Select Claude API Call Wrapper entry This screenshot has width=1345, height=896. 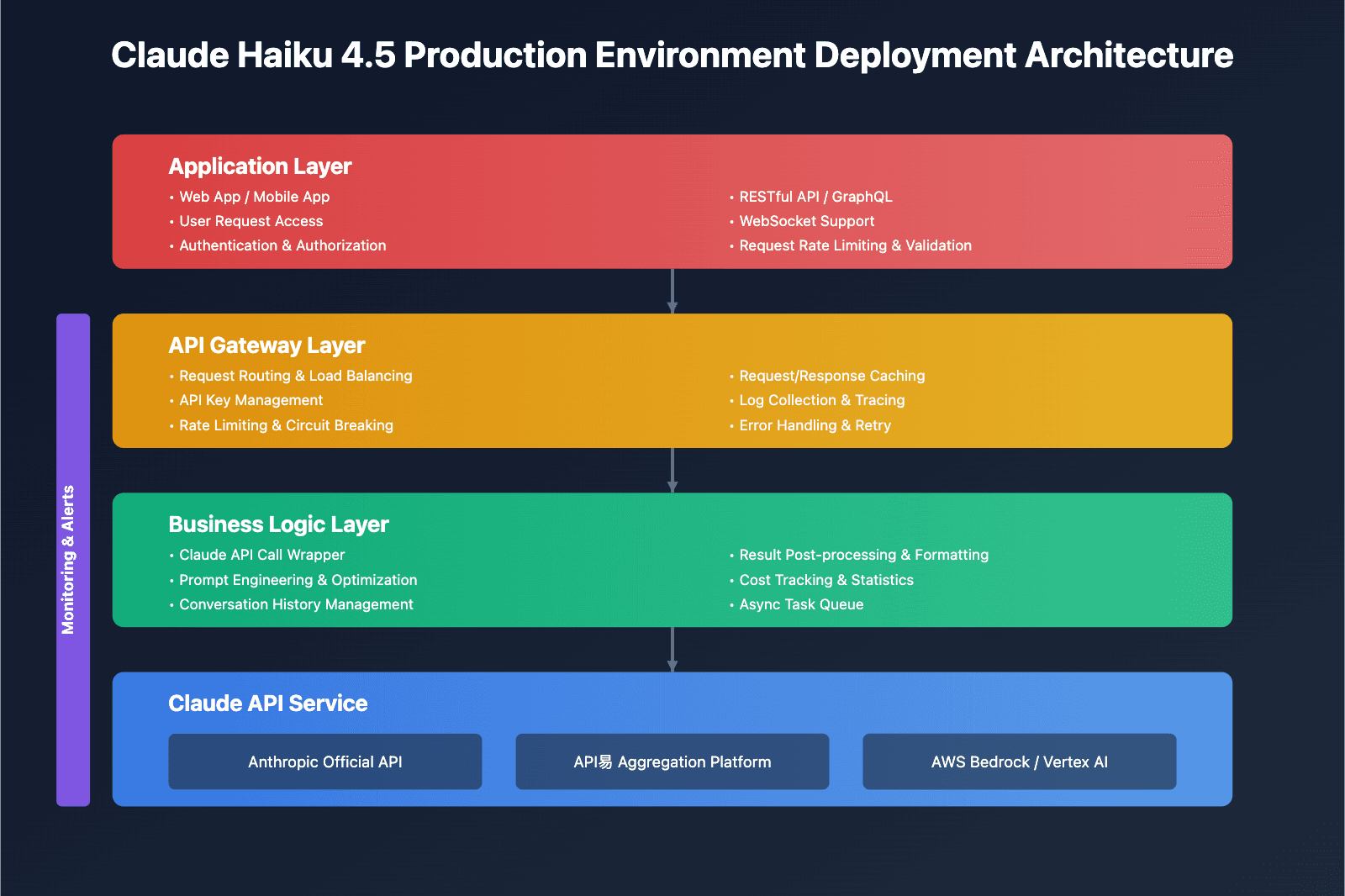click(x=261, y=555)
